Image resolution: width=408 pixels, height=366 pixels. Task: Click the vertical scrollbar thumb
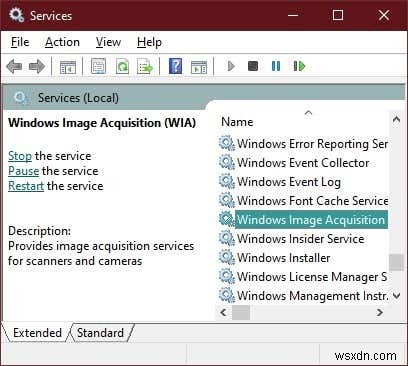[x=396, y=262]
